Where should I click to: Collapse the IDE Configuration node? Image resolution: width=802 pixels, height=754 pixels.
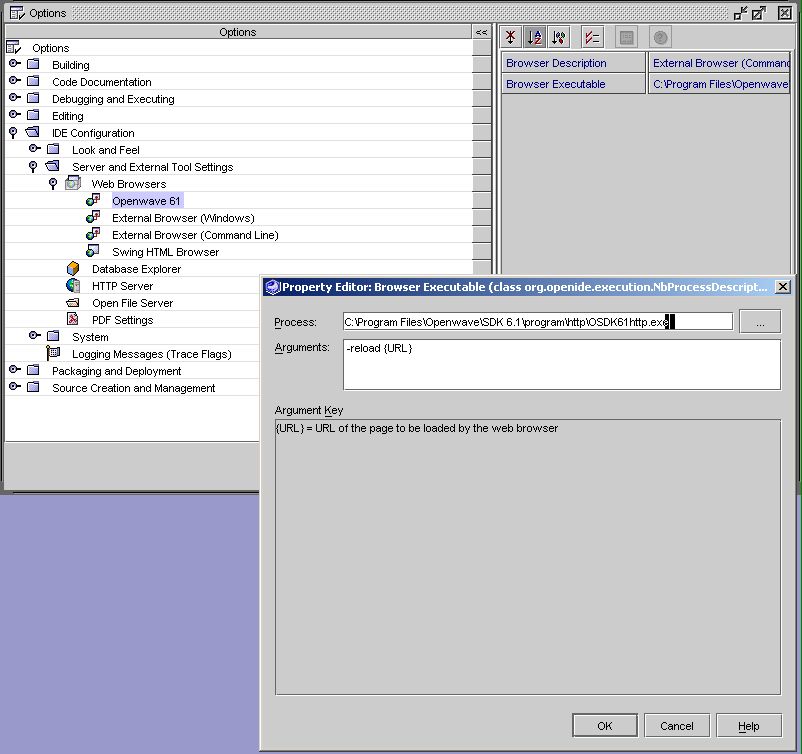click(13, 132)
